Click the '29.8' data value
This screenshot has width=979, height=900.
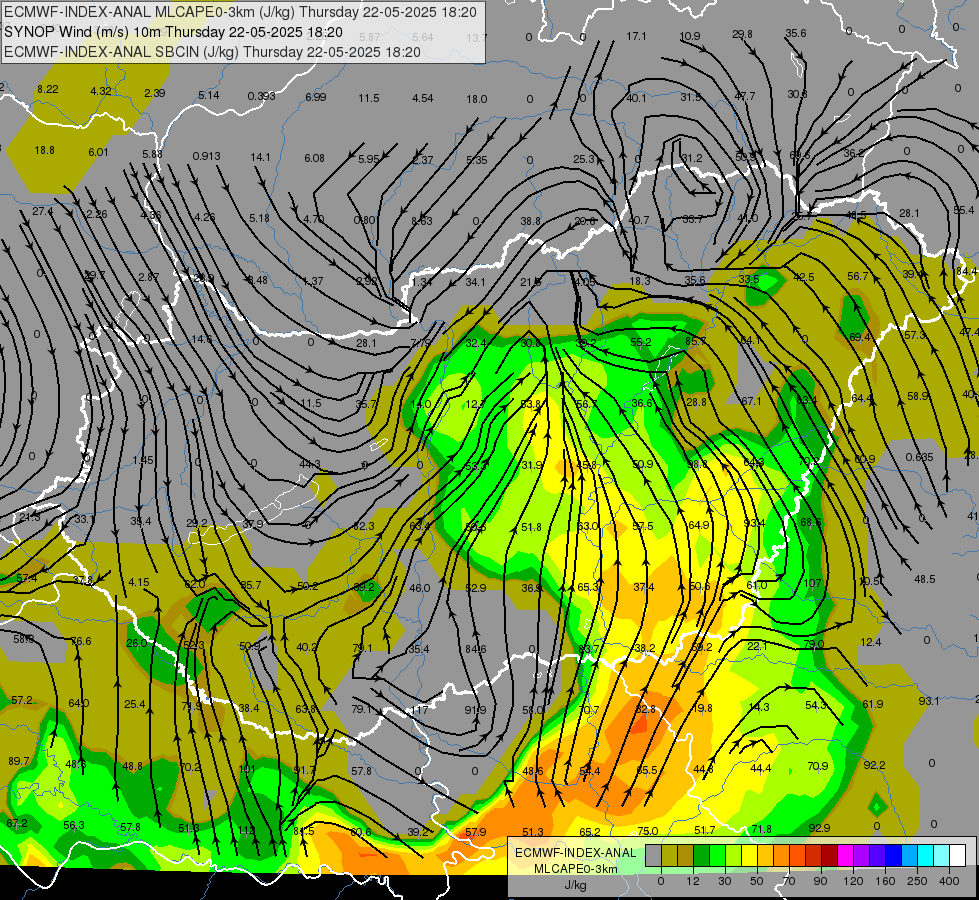click(742, 34)
